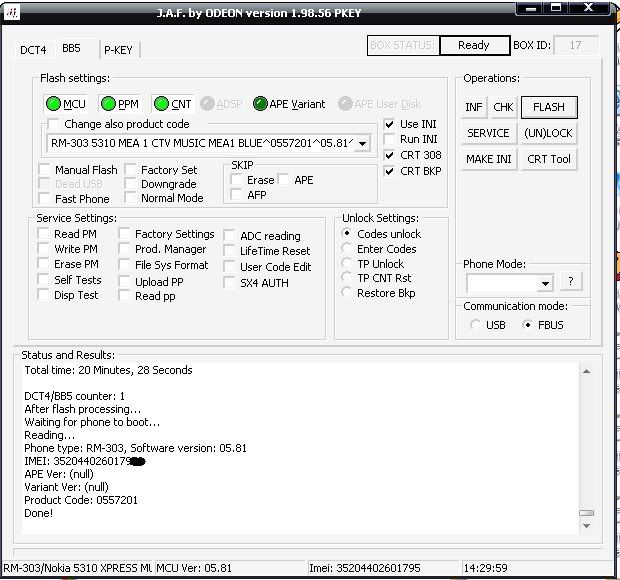Check the Upload PP option
The height and width of the screenshot is (580, 620).
point(124,281)
